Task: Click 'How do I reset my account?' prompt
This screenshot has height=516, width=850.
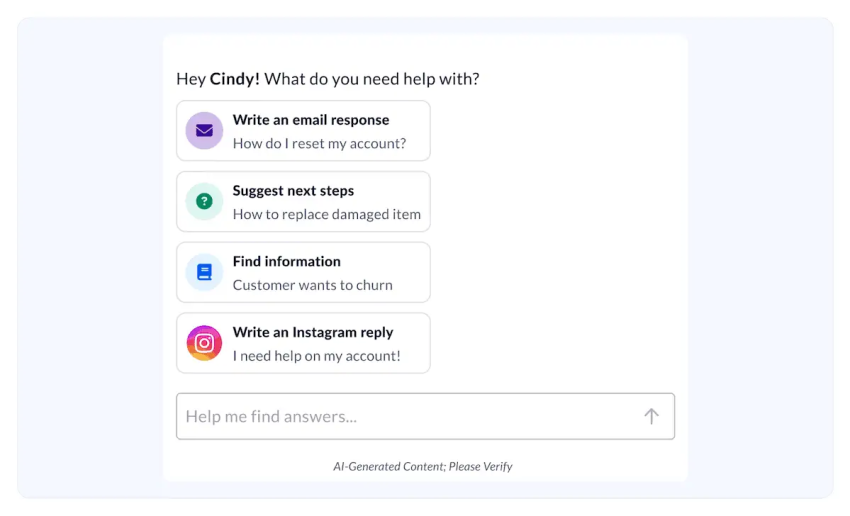Action: (319, 144)
